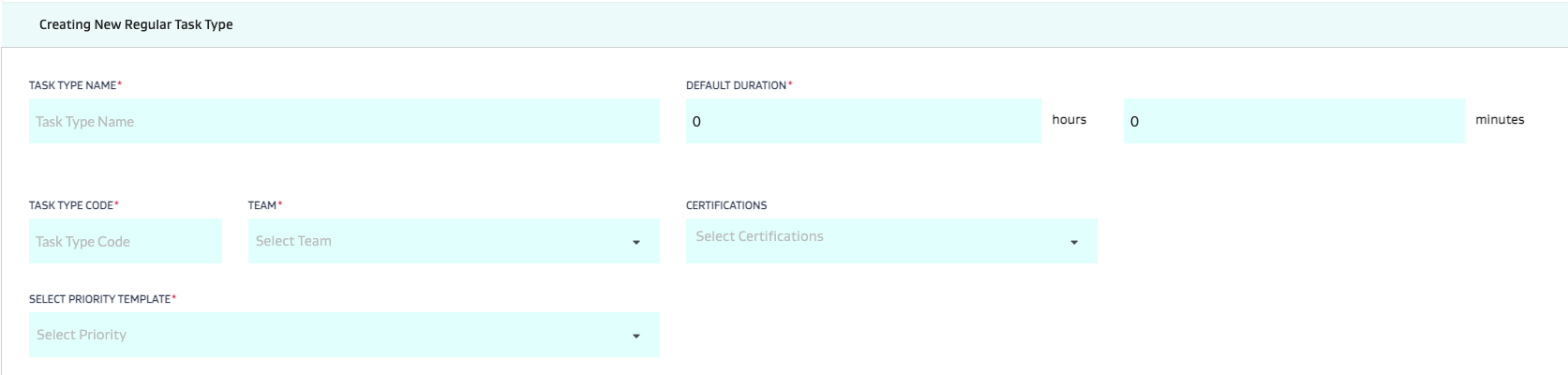Open the Select Team combo box
Viewport: 1568px width, 375px height.
point(441,241)
